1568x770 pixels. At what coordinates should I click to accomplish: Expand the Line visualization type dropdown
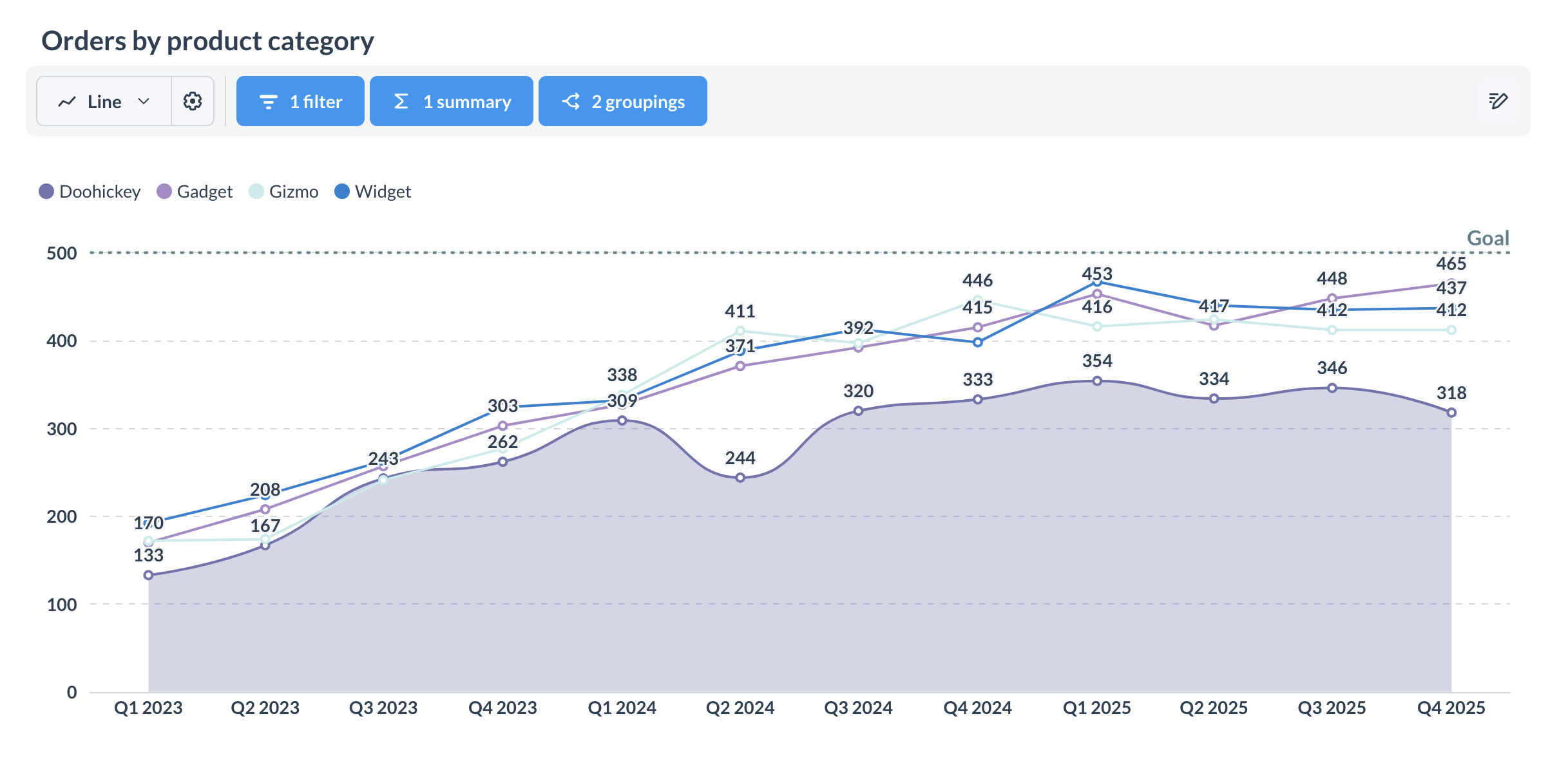(x=104, y=102)
